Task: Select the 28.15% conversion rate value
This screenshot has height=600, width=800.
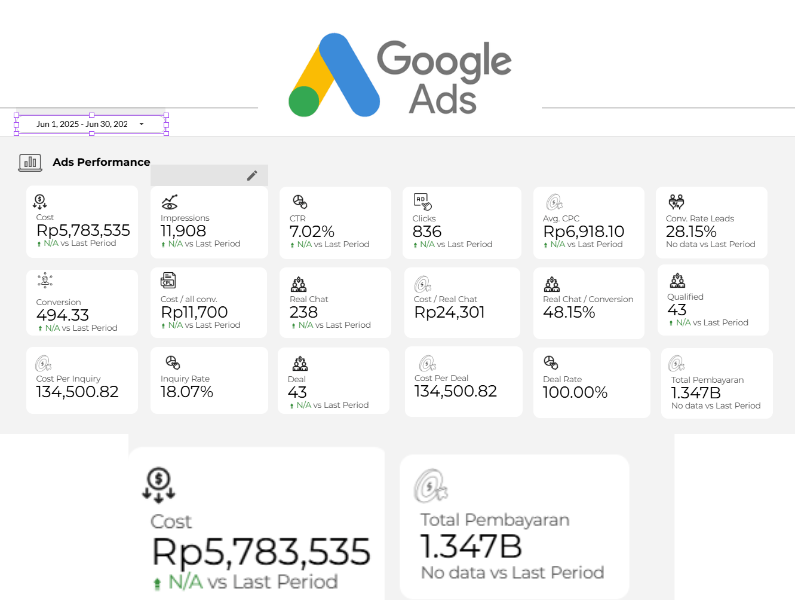Action: pos(691,232)
